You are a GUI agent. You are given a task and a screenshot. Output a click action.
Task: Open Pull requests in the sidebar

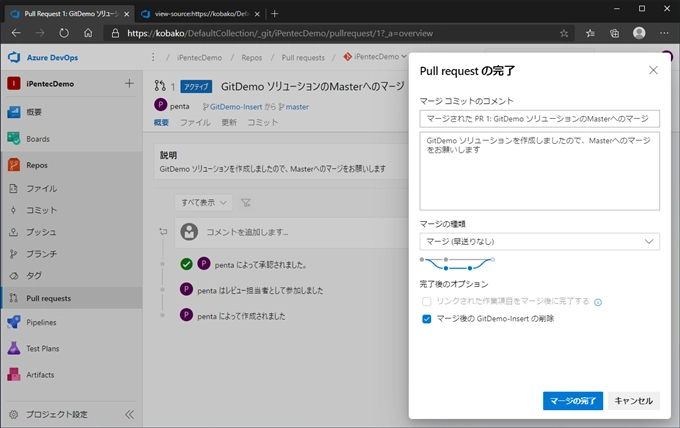[72, 298]
